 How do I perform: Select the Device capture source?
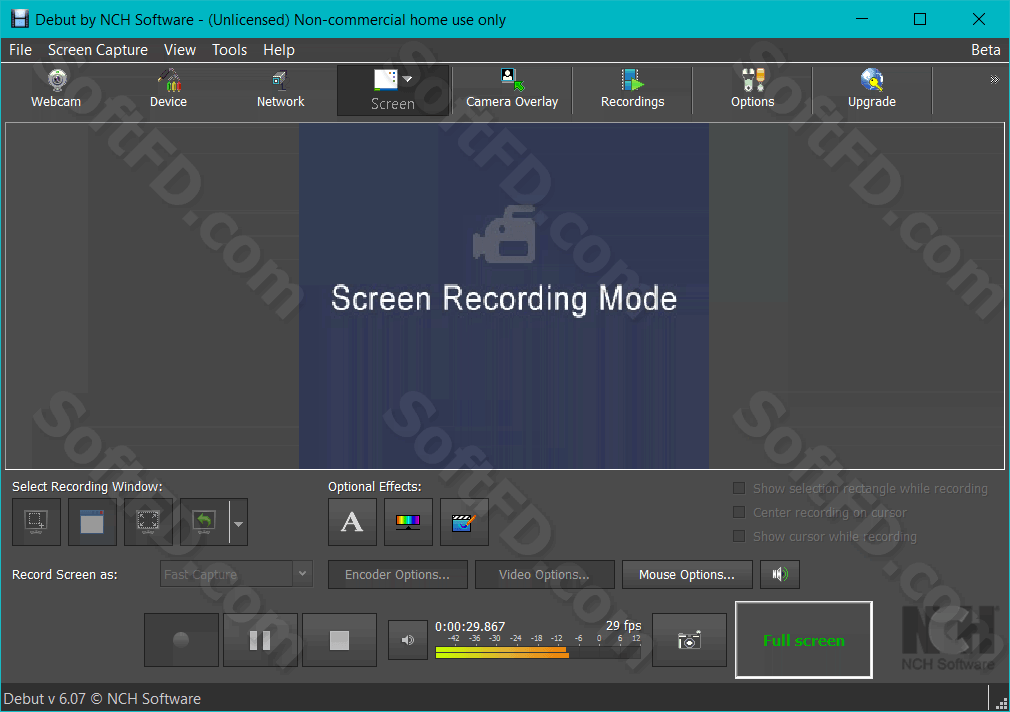(168, 90)
